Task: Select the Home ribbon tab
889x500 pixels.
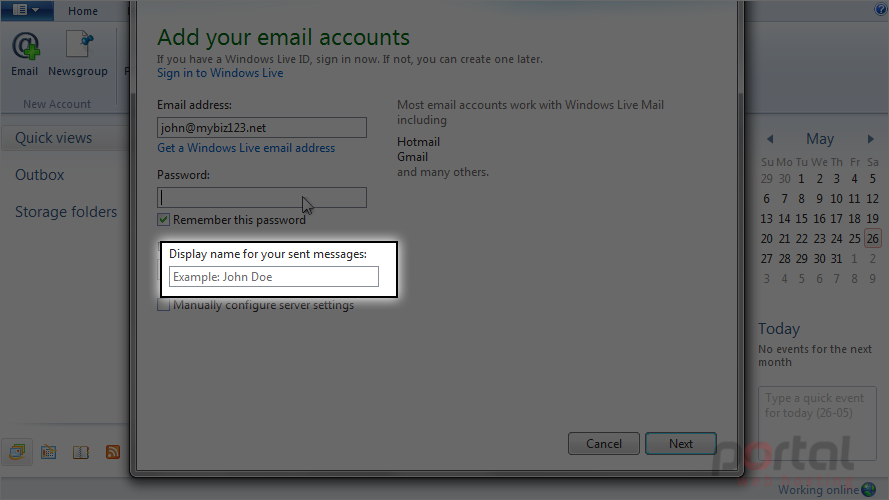Action: [83, 11]
